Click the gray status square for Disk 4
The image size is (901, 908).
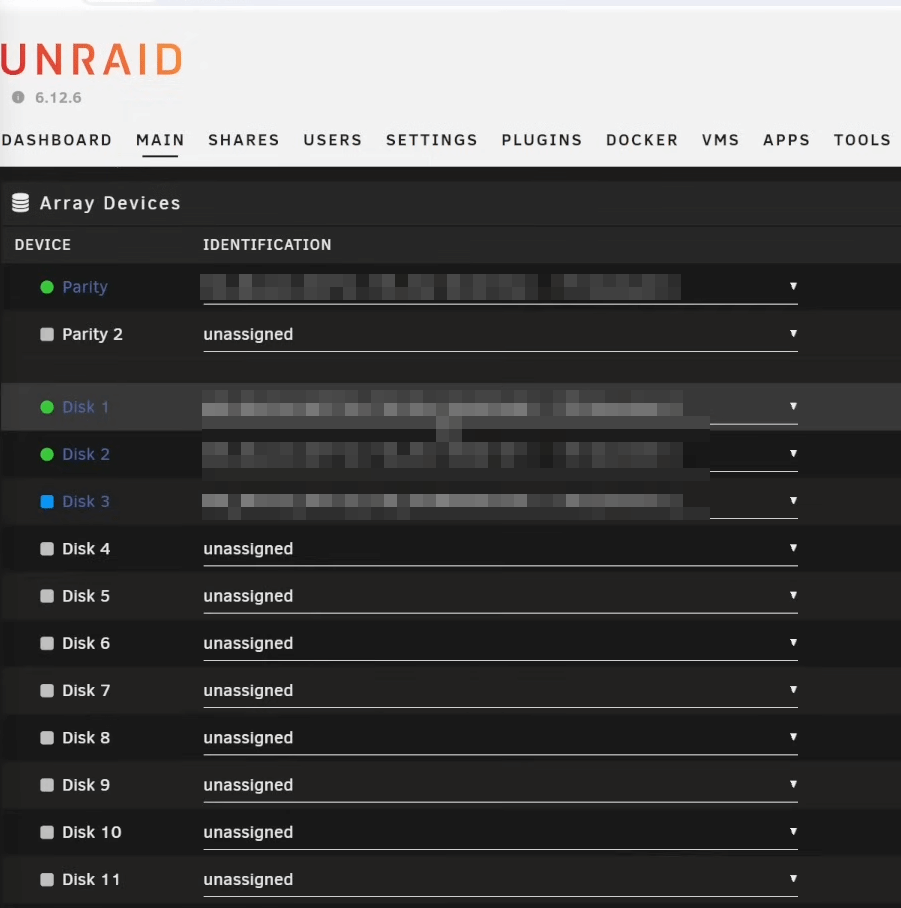point(46,548)
